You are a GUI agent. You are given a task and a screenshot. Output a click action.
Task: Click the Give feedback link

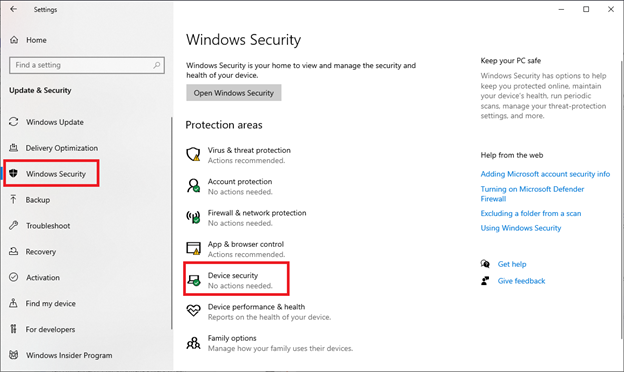coord(521,281)
